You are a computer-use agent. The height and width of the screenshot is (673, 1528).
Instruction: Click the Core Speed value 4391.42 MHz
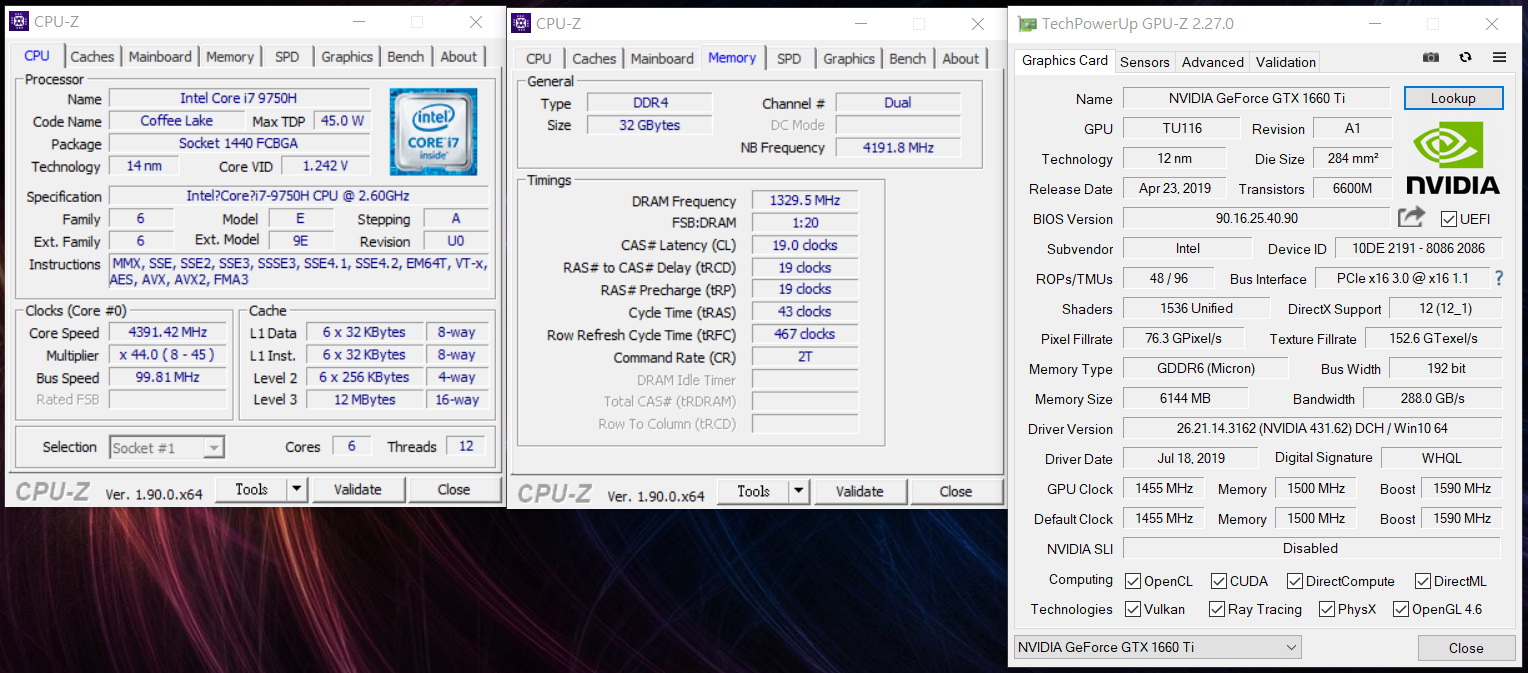point(167,332)
